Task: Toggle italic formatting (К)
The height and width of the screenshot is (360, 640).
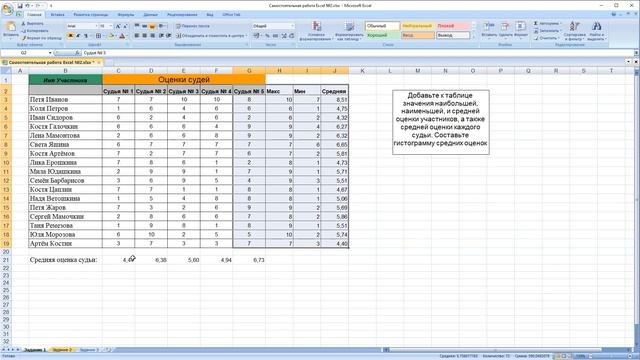Action: (78, 36)
